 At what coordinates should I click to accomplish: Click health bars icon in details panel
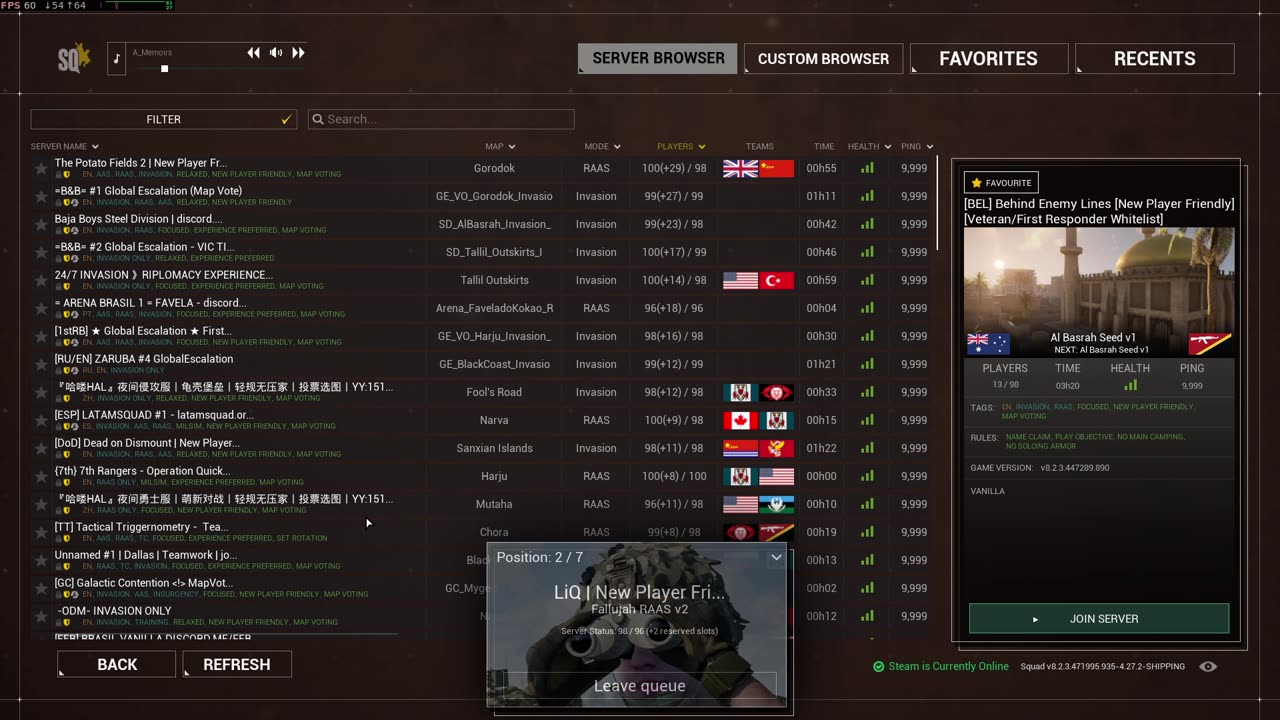tap(1130, 385)
